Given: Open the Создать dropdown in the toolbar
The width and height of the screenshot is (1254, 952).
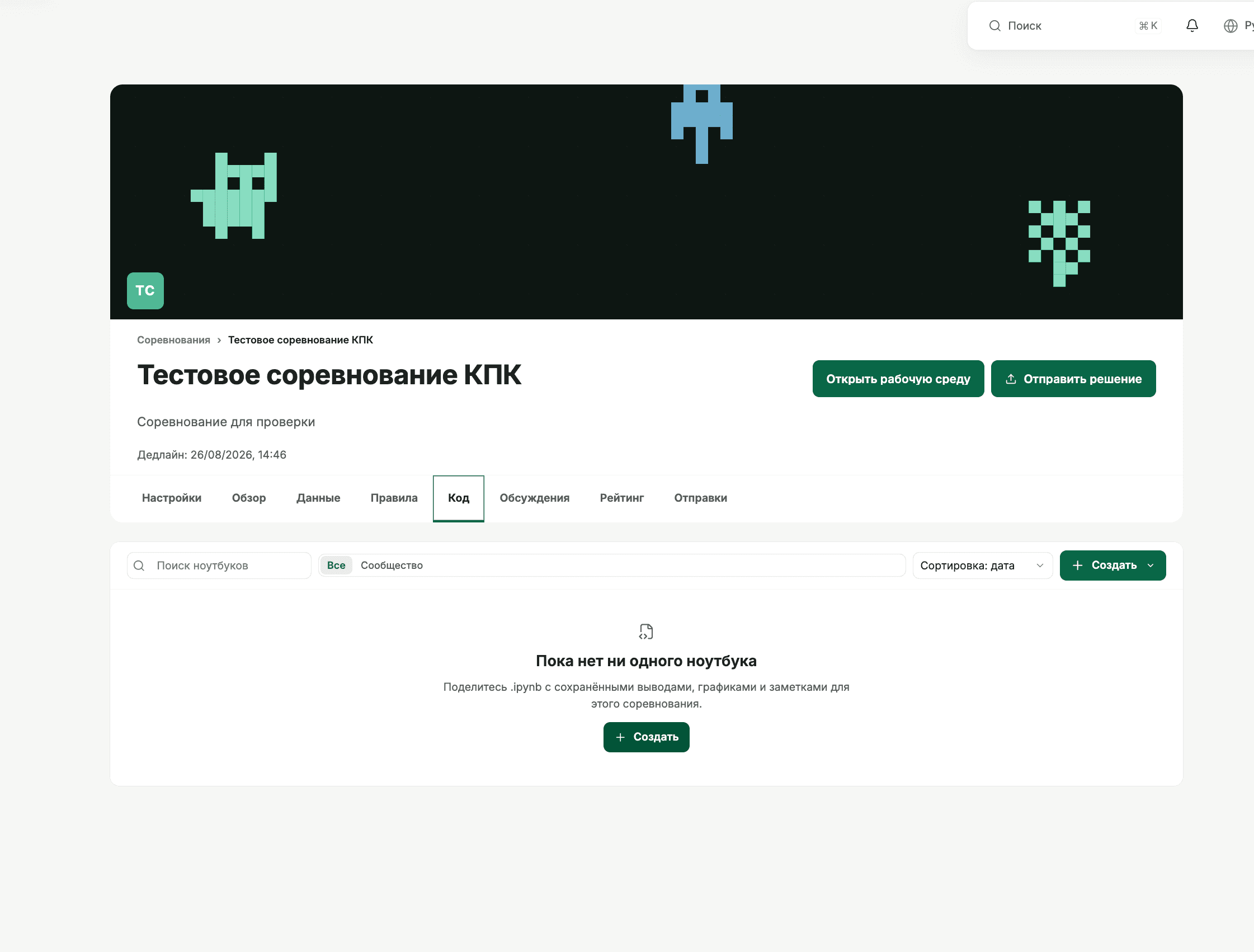Looking at the screenshot, I should [1112, 565].
